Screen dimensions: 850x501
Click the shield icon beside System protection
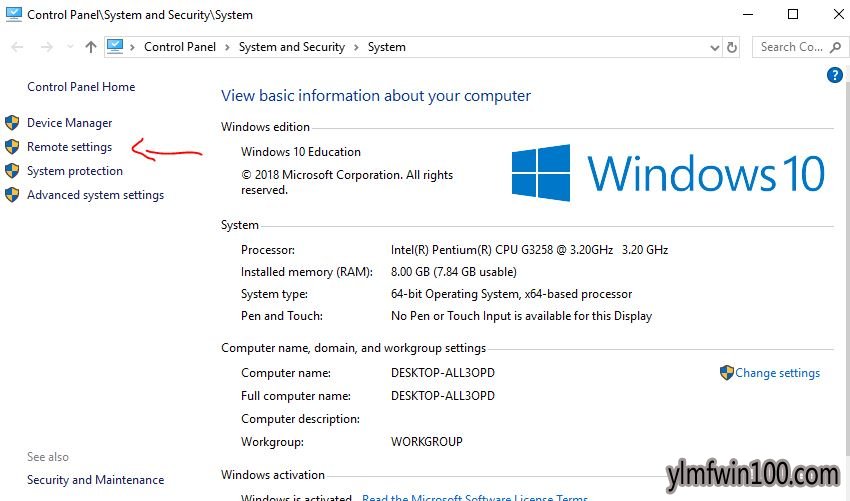[x=12, y=170]
